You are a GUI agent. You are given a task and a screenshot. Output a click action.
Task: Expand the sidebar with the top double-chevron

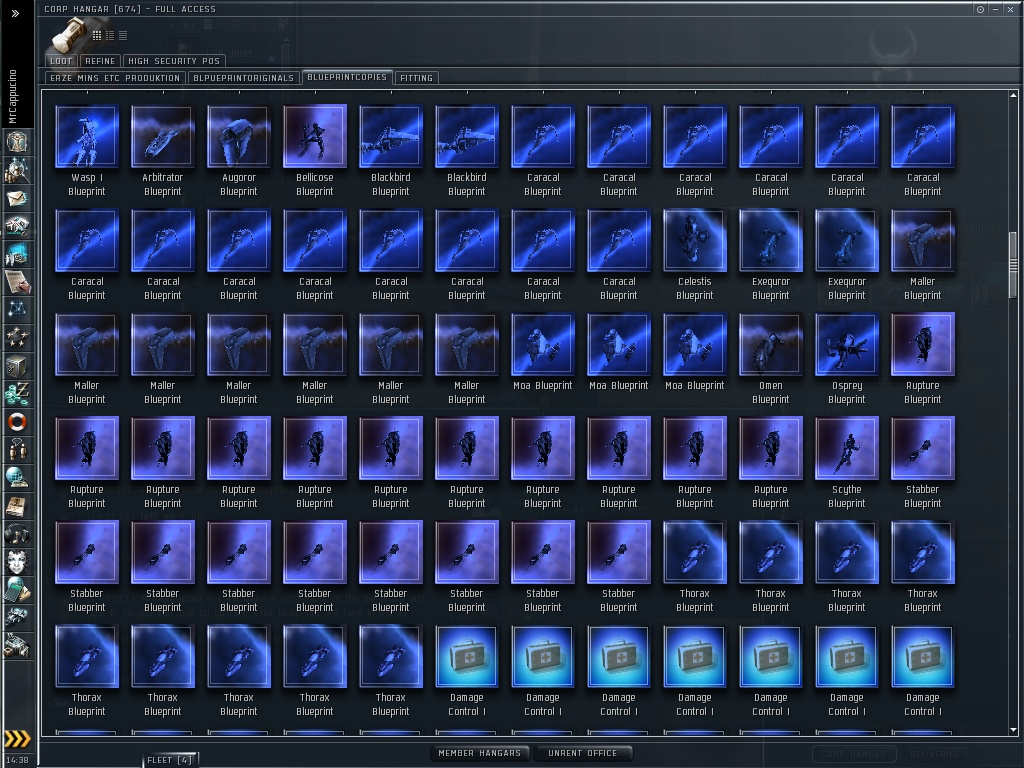(15, 13)
